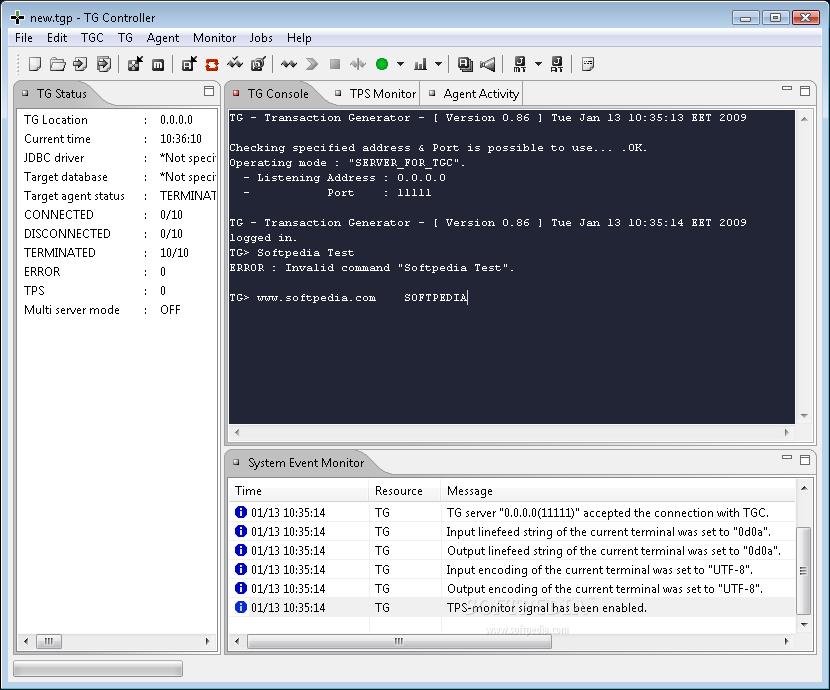Click the TG Status horizontal scrollbar thumb
The height and width of the screenshot is (690, 830).
[49, 641]
